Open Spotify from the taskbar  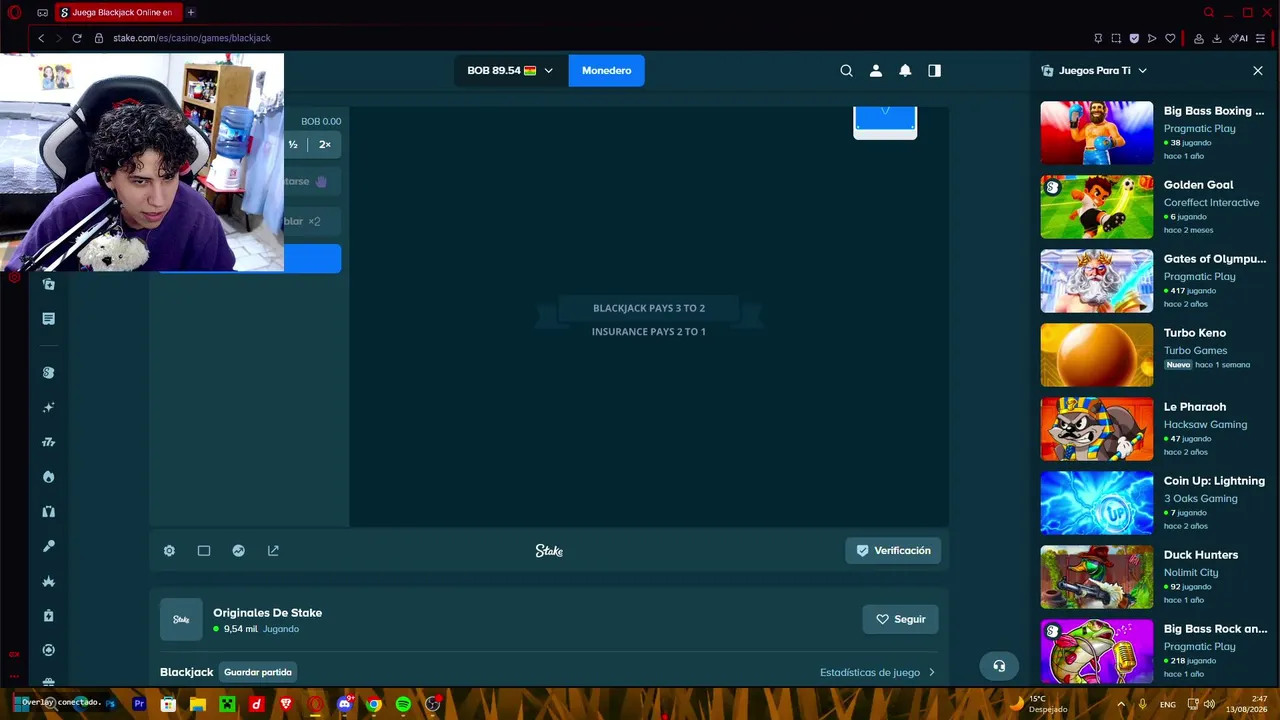click(x=403, y=705)
